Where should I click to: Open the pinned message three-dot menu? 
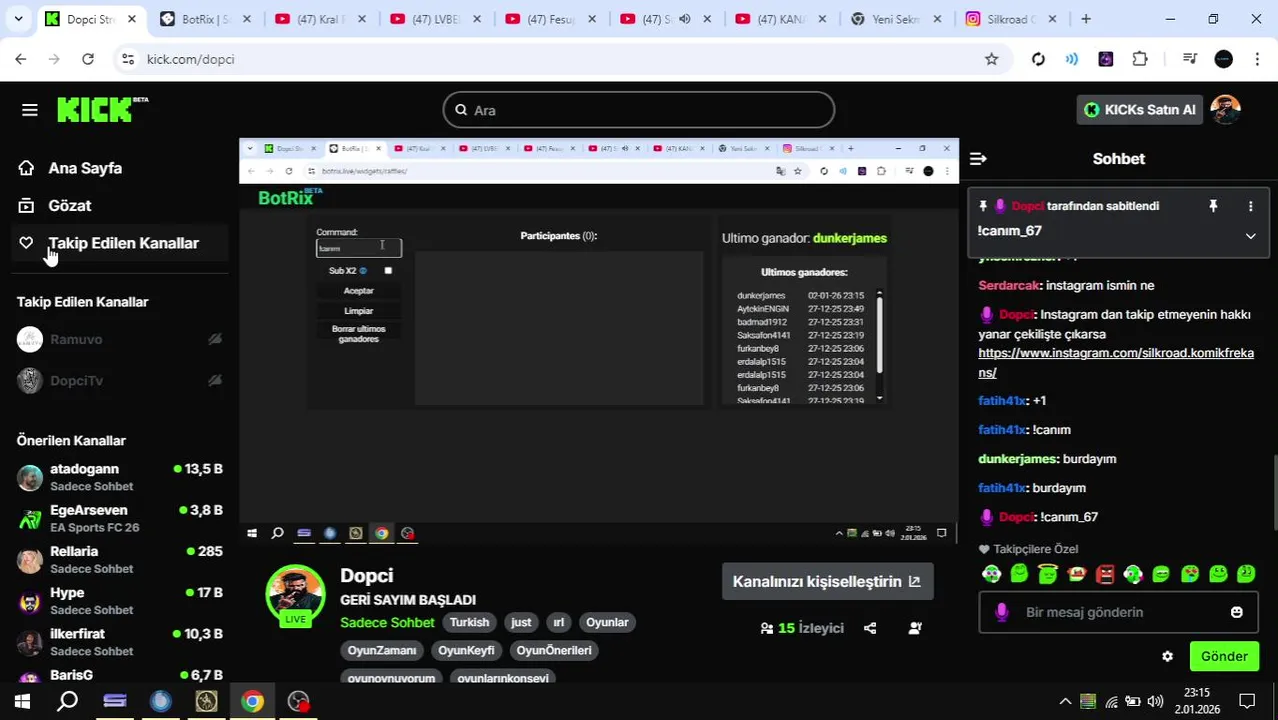click(1250, 206)
